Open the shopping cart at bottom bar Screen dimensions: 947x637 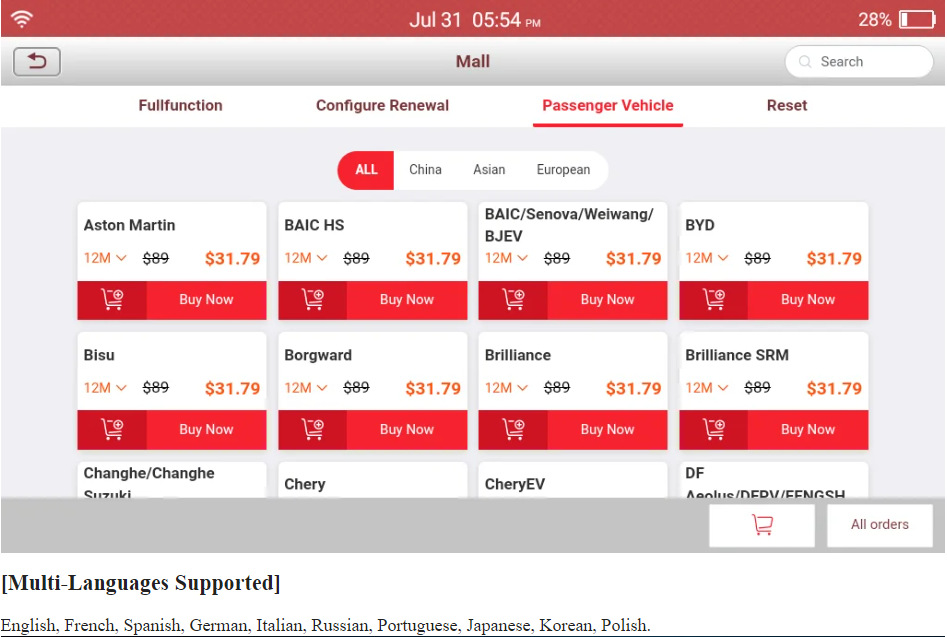click(x=762, y=525)
